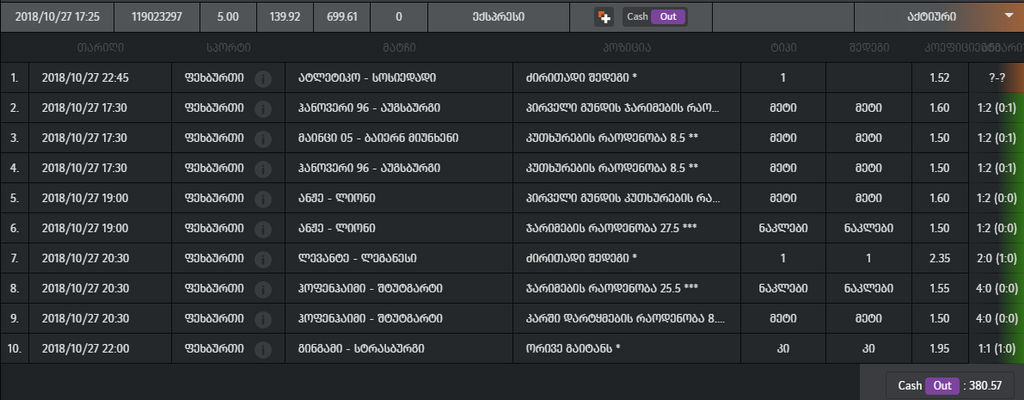Click ატლეტიკო - სოსიედადი match name
The height and width of the screenshot is (400, 1024).
(366, 78)
